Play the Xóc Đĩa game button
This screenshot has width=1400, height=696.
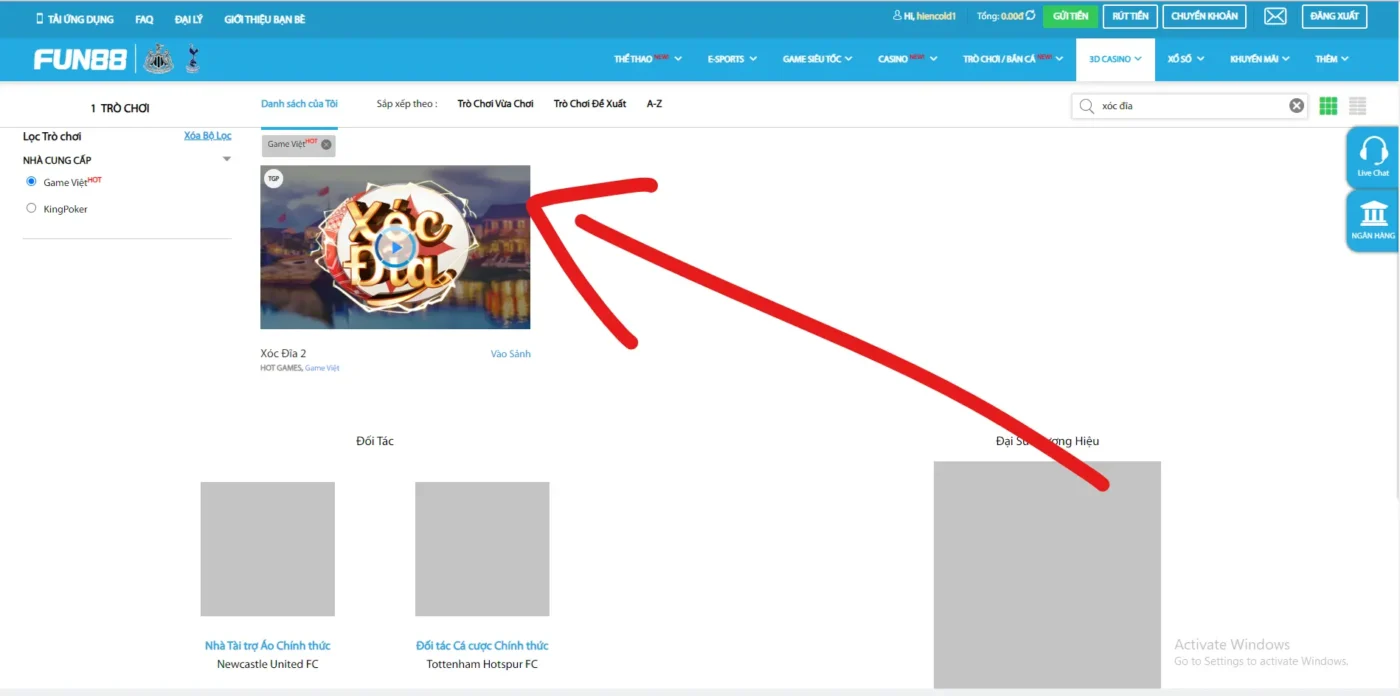point(395,247)
